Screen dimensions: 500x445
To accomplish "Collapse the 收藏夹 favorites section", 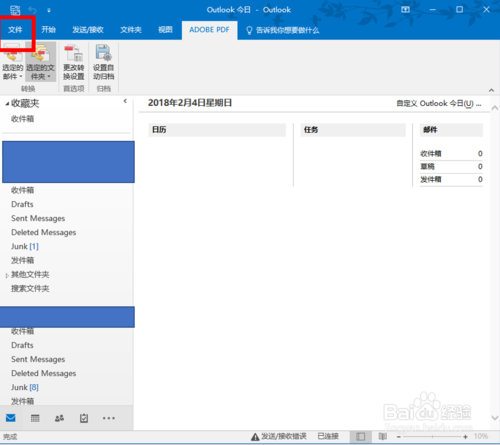I will (7, 104).
